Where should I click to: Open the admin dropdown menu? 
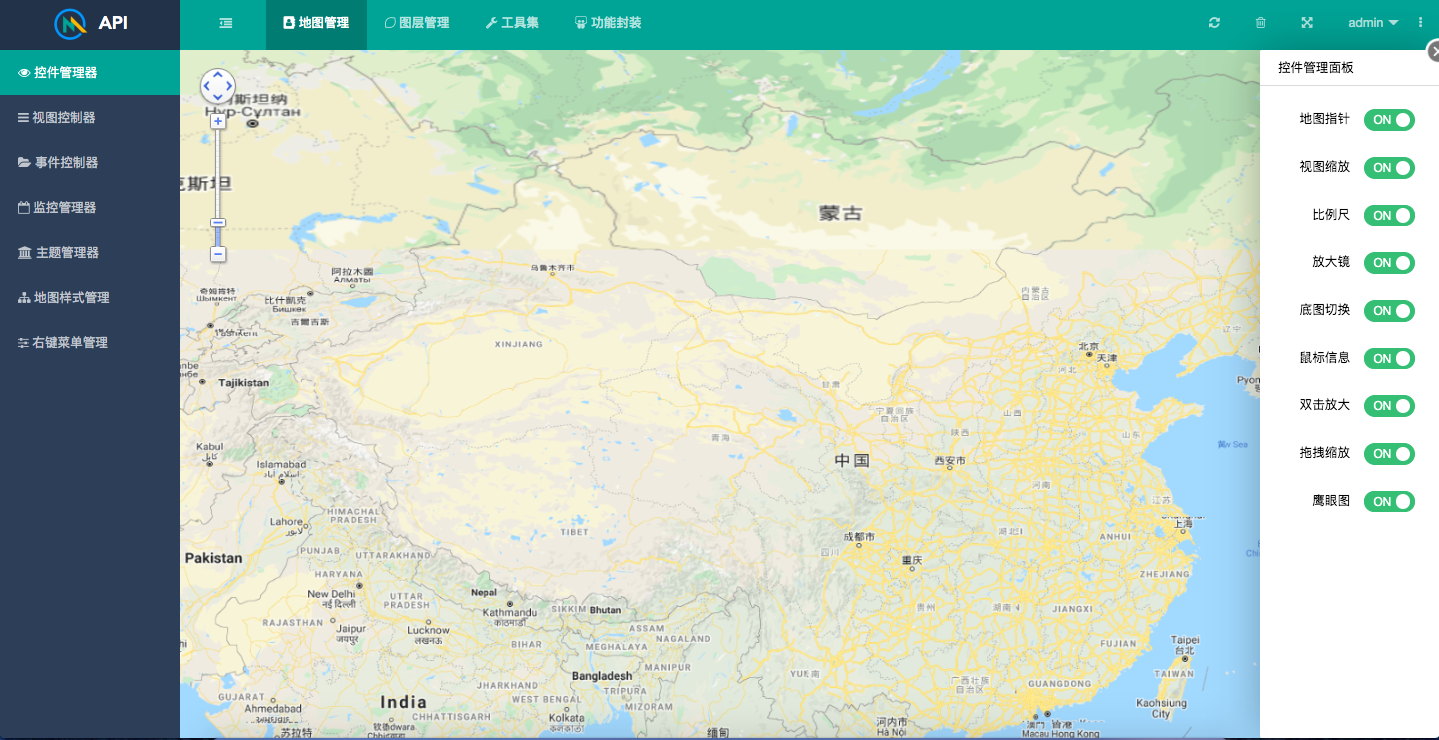1372,22
